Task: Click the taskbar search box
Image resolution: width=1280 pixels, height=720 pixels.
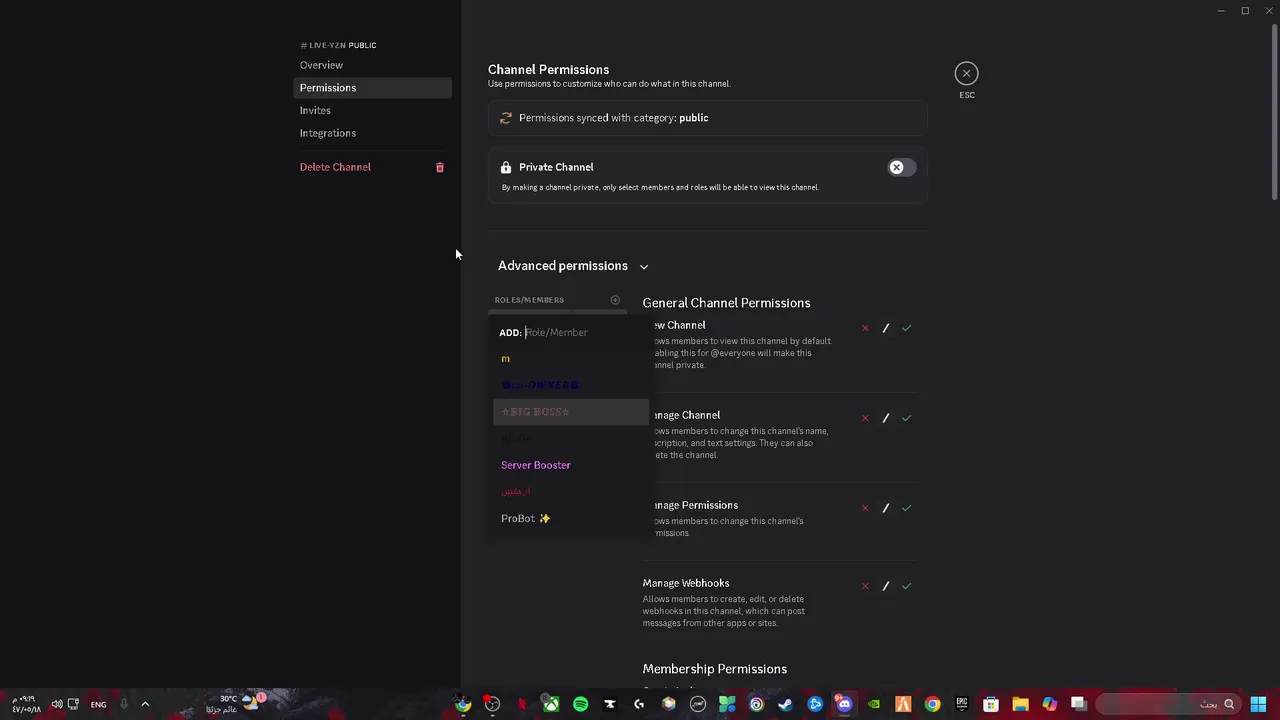Action: coord(1168,704)
